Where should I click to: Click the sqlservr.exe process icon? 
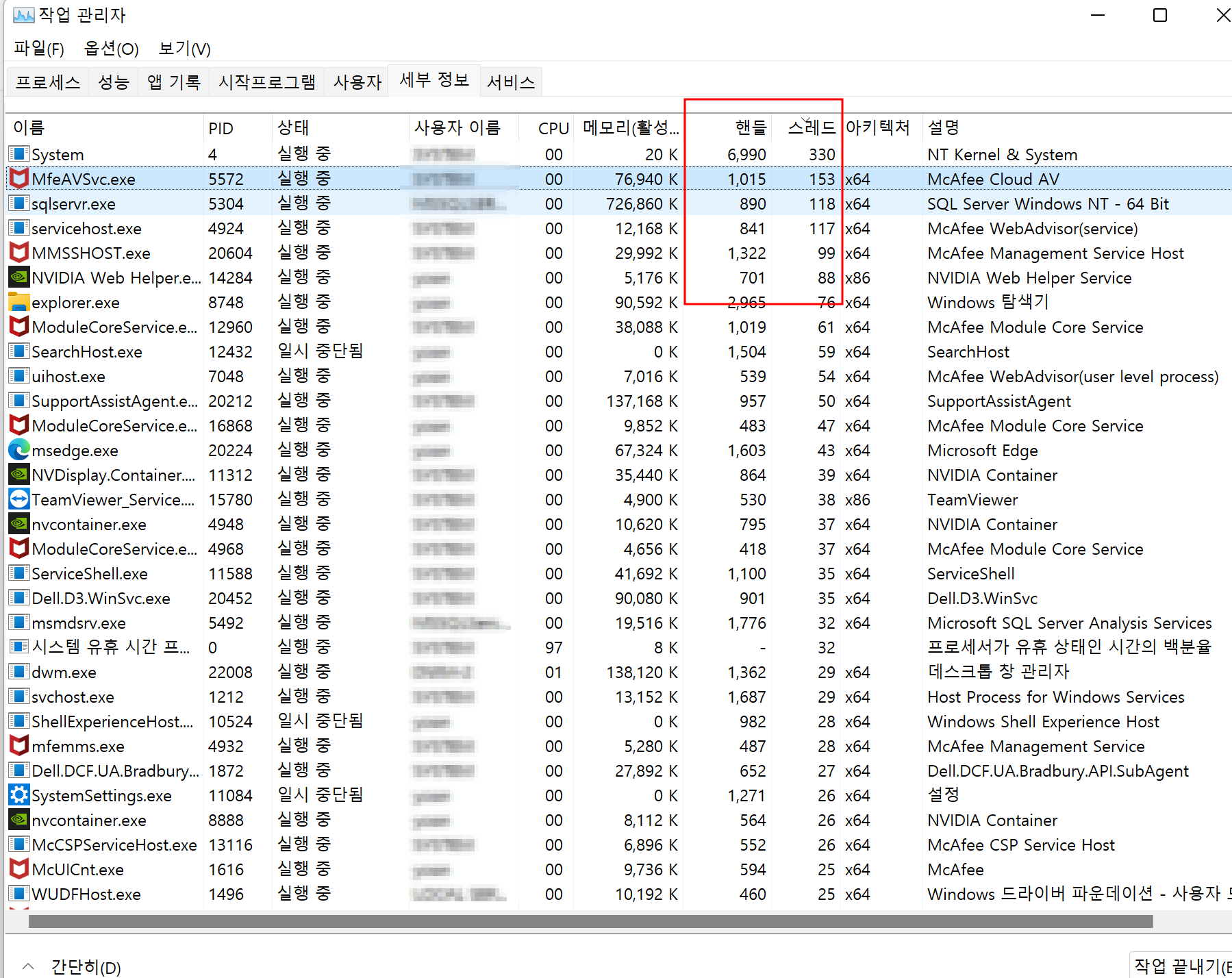pyautogui.click(x=18, y=203)
